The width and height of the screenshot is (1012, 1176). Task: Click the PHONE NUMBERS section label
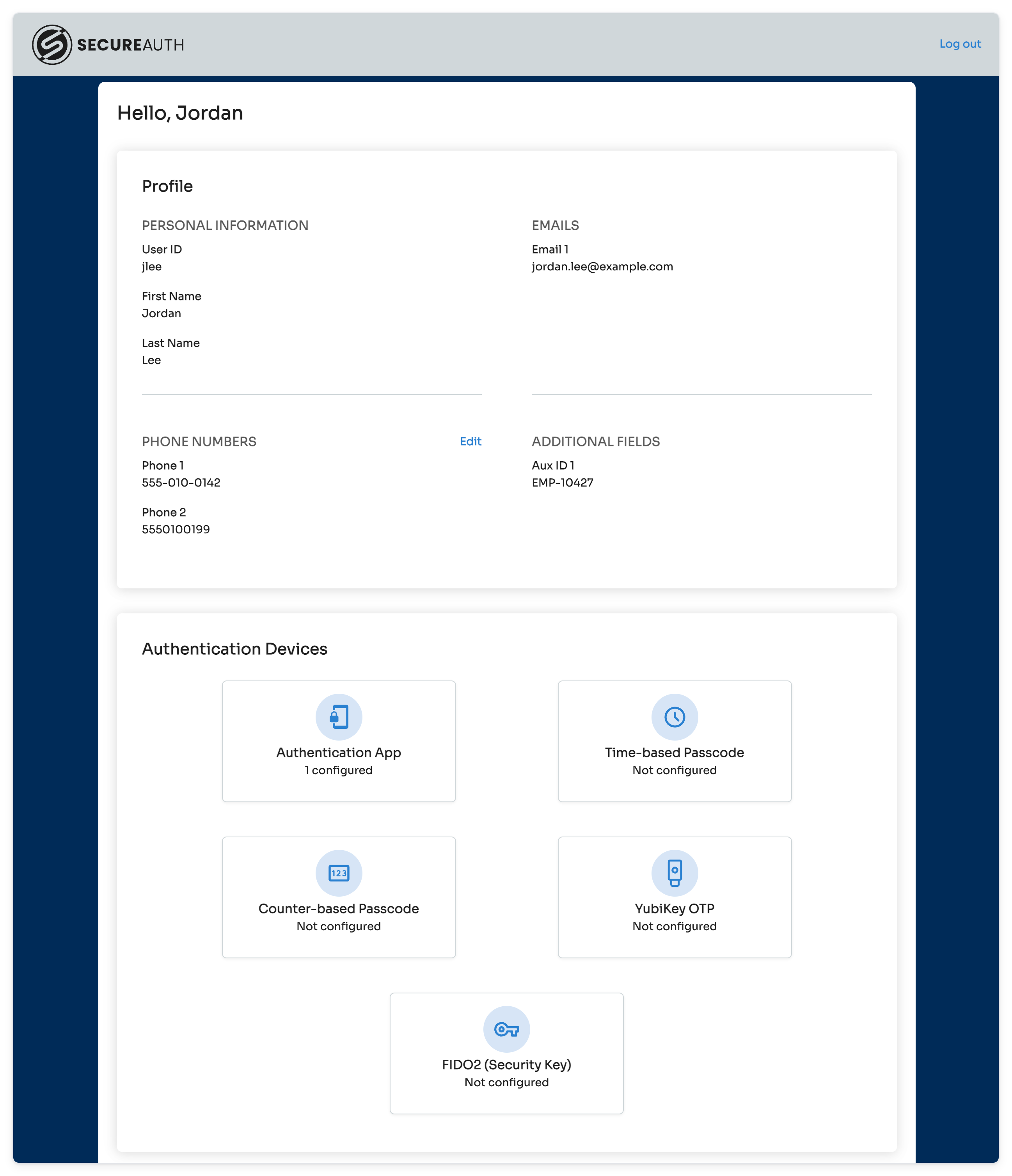point(199,441)
